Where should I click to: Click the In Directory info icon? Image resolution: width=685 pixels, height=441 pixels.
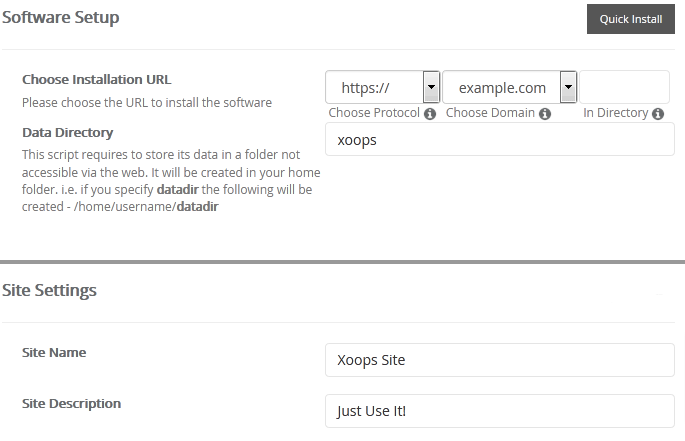[x=658, y=114]
